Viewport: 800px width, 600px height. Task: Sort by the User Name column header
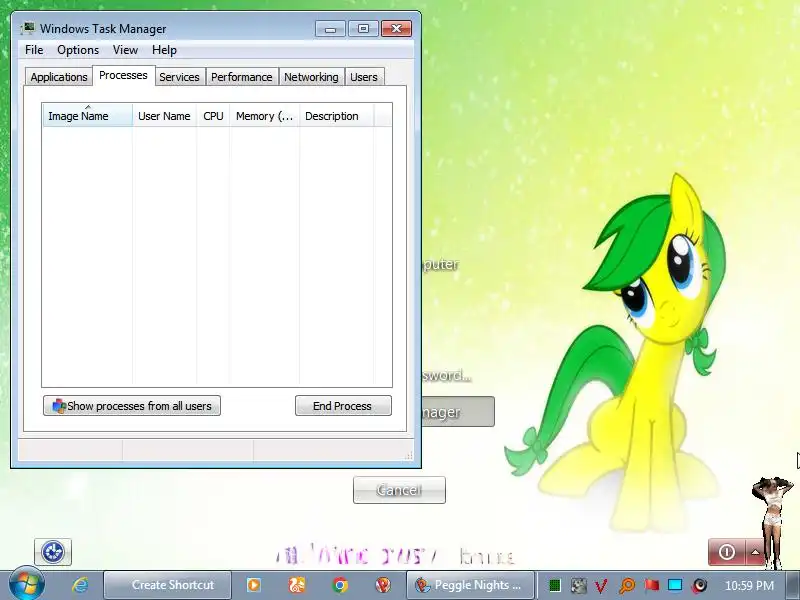(x=164, y=116)
